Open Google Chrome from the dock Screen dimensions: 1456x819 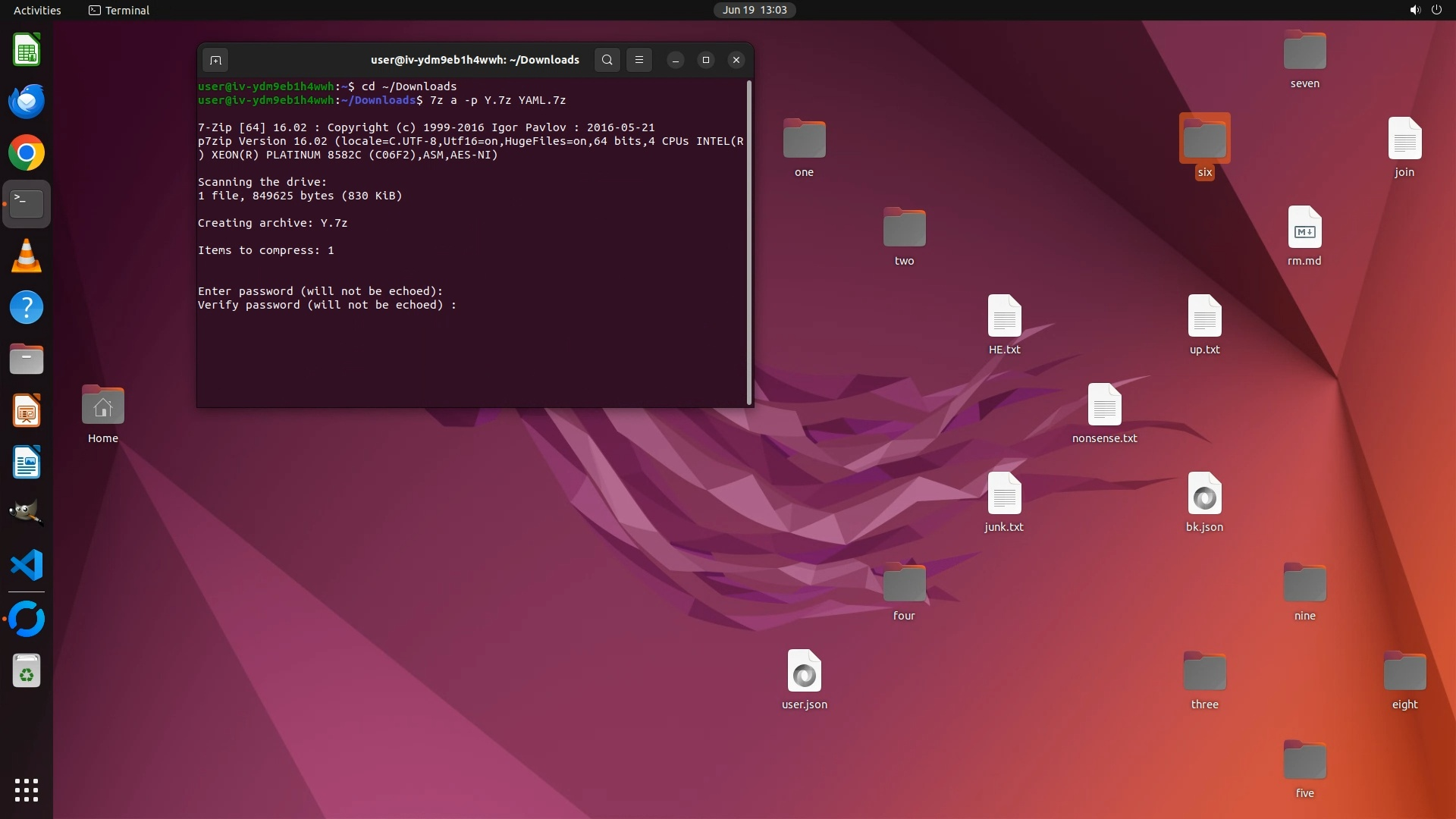click(x=27, y=153)
